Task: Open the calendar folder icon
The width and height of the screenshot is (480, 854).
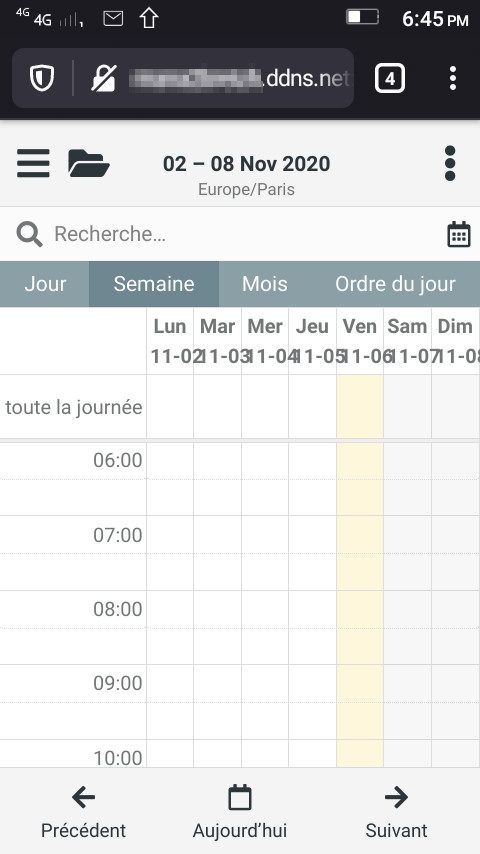Action: tap(89, 163)
